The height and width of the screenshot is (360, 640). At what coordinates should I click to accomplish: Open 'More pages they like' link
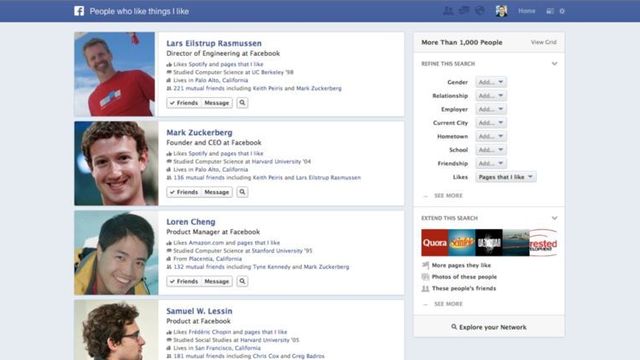[x=461, y=265]
